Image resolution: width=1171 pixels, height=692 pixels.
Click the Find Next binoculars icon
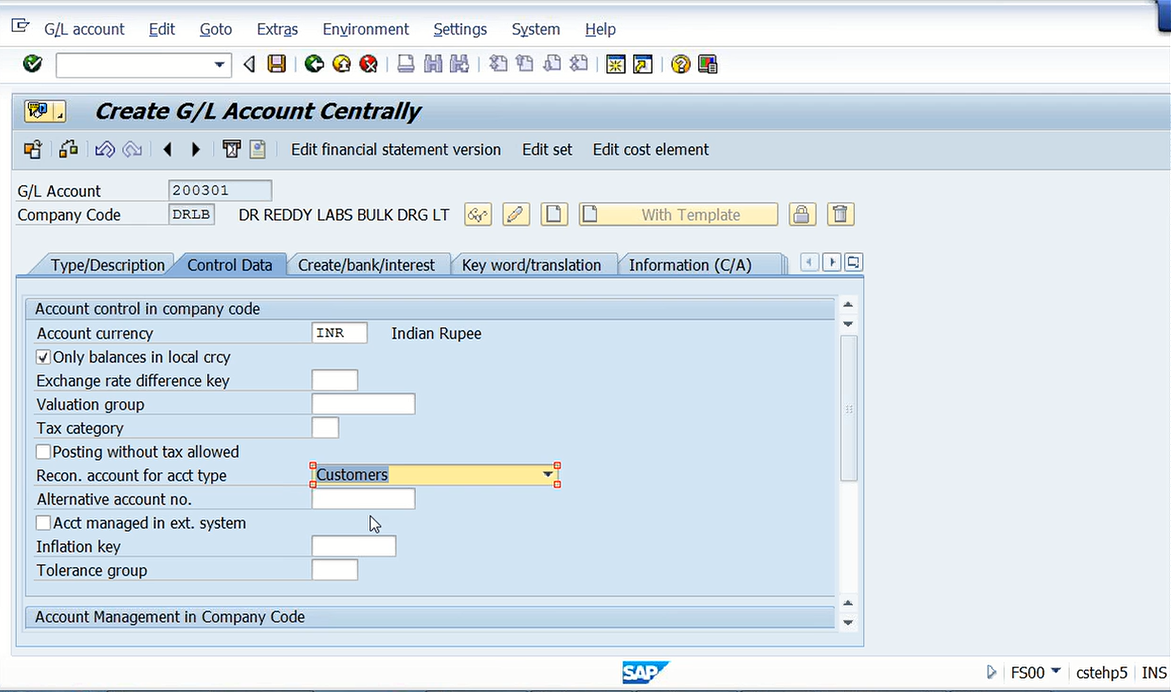tap(459, 64)
